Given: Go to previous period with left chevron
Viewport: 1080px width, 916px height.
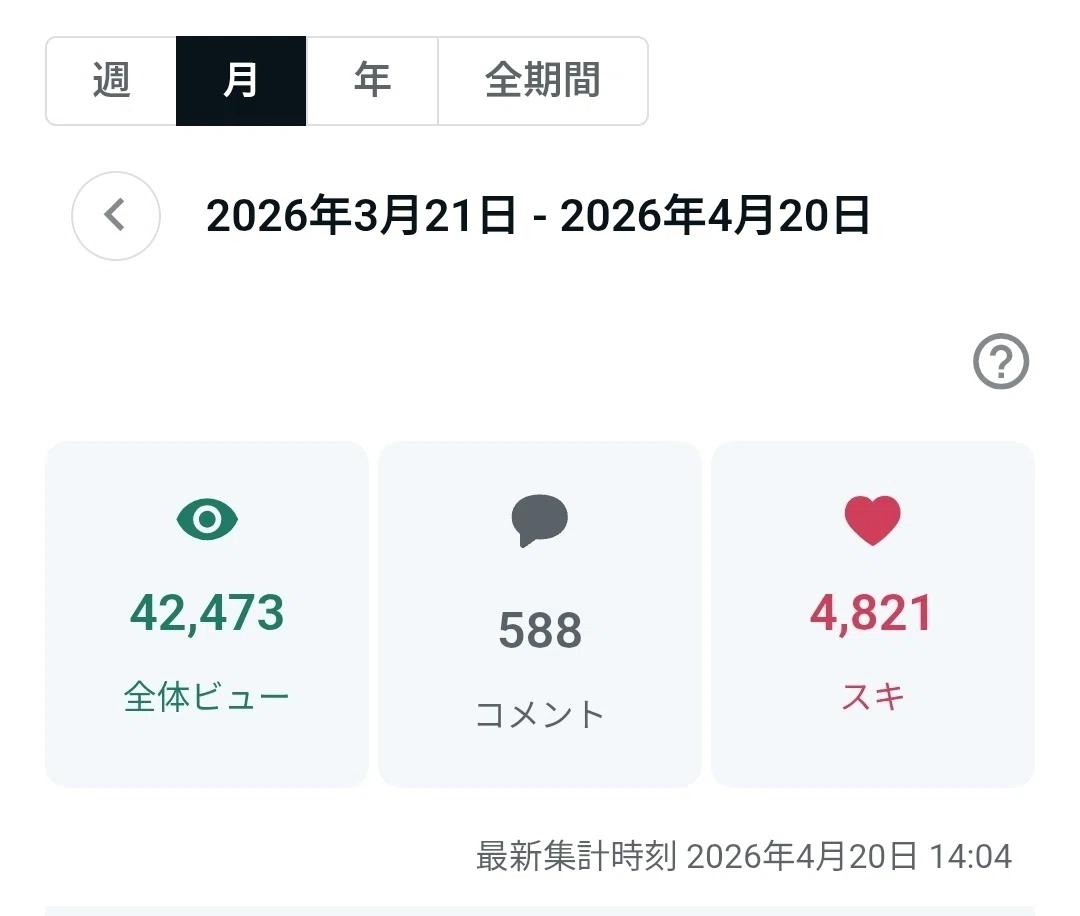Looking at the screenshot, I should (116, 216).
